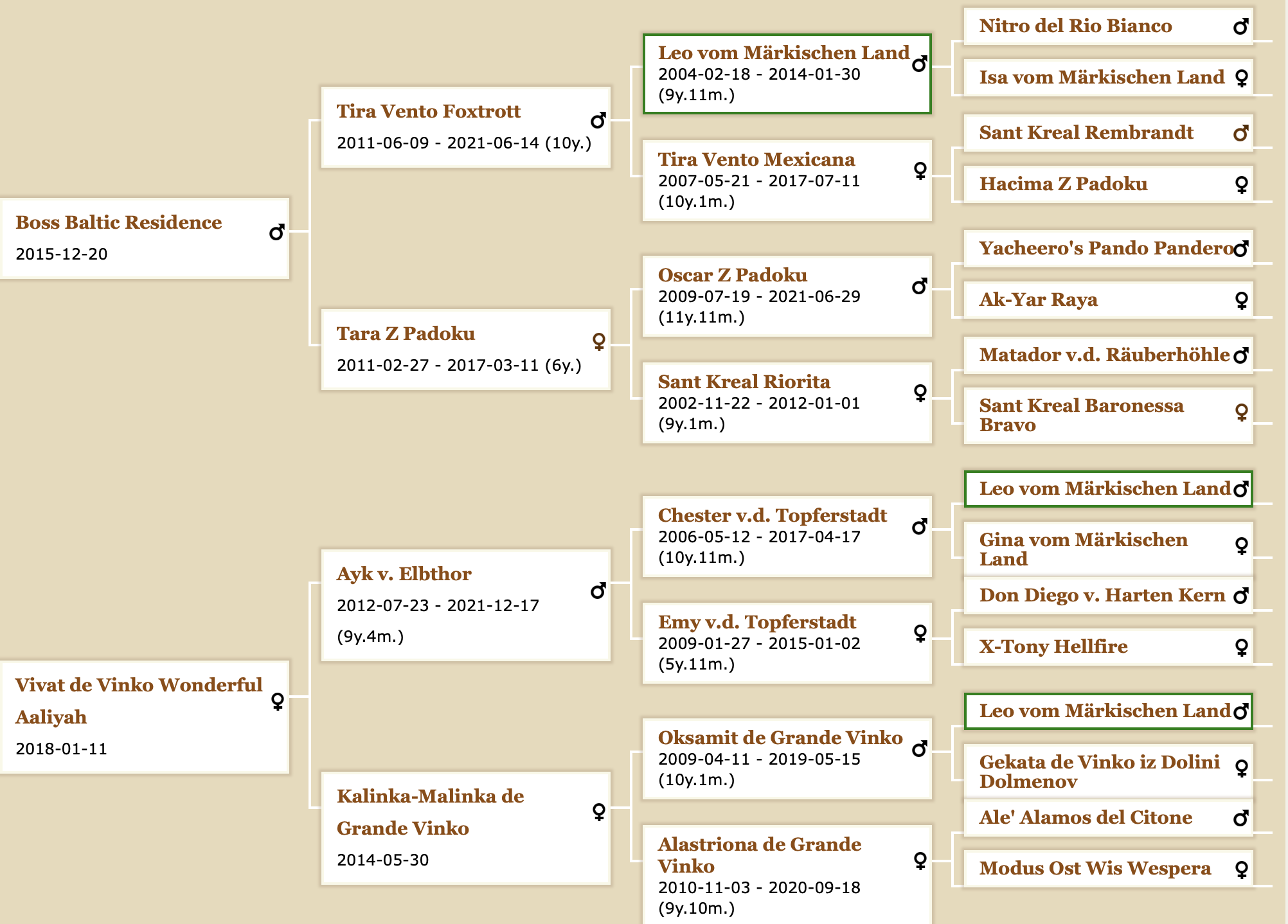Screen dimensions: 1288x924
Task: Open the Don Diego v. Harten Kern link
Action: point(1102,595)
